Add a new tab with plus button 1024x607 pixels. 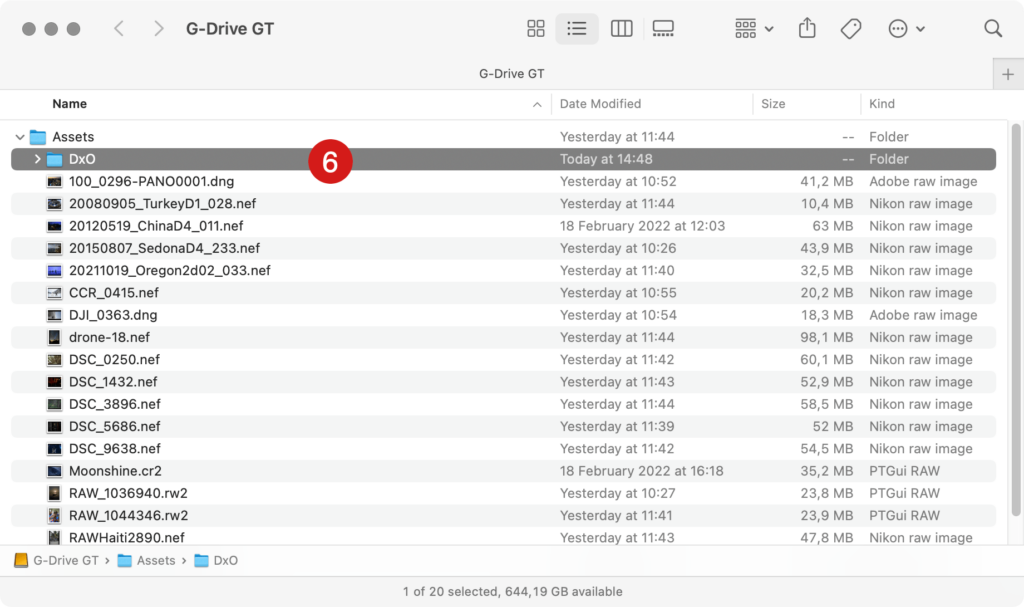coord(1008,74)
